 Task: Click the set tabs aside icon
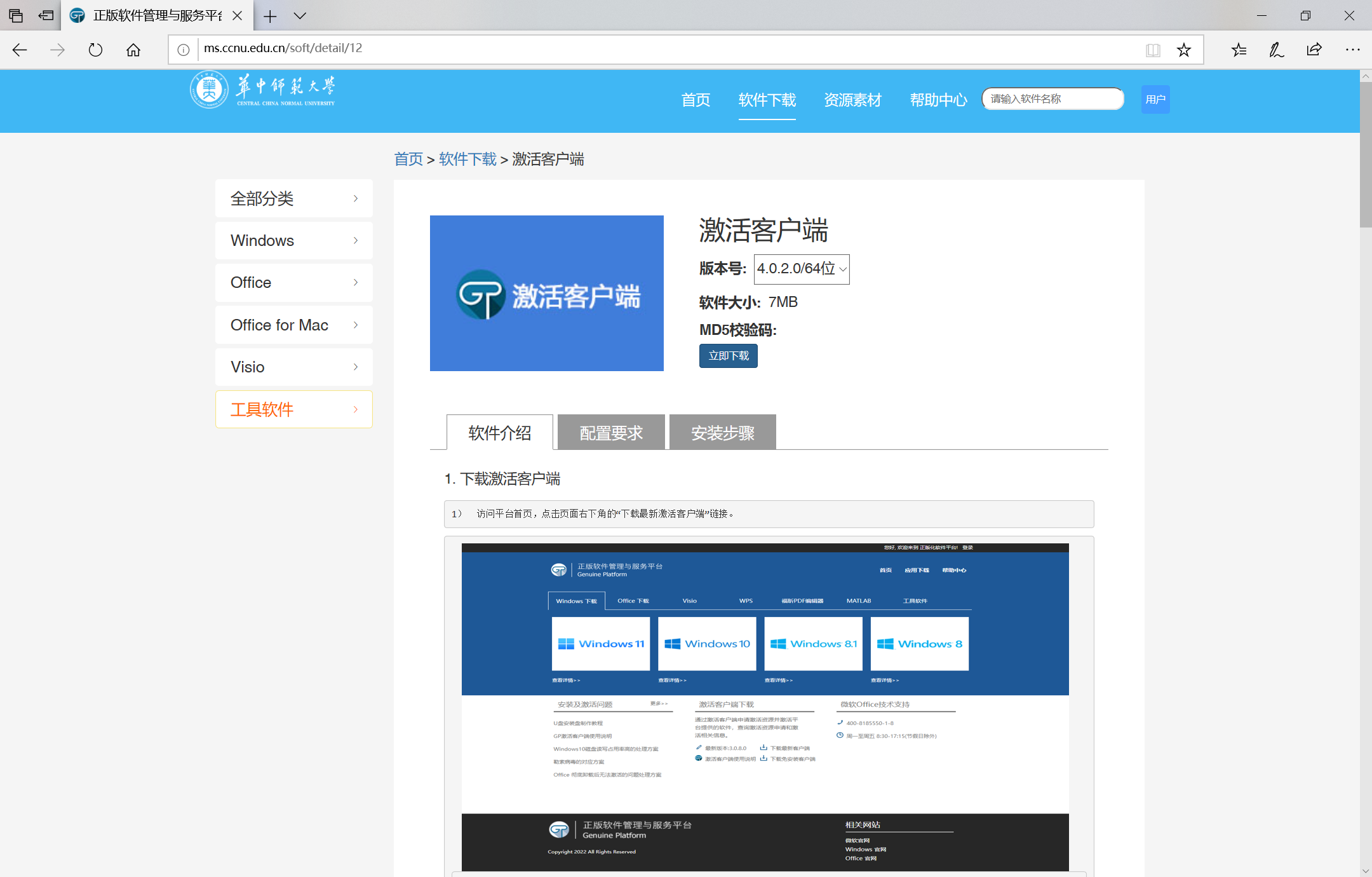46,15
